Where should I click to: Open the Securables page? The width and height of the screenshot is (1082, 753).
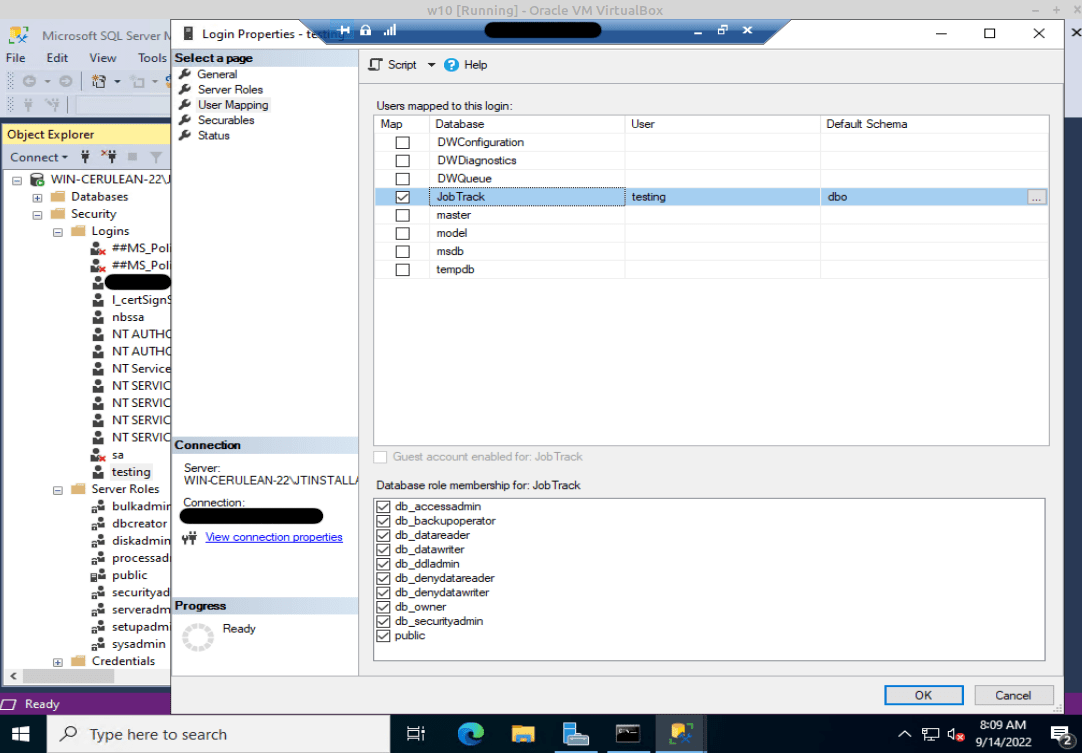[226, 120]
